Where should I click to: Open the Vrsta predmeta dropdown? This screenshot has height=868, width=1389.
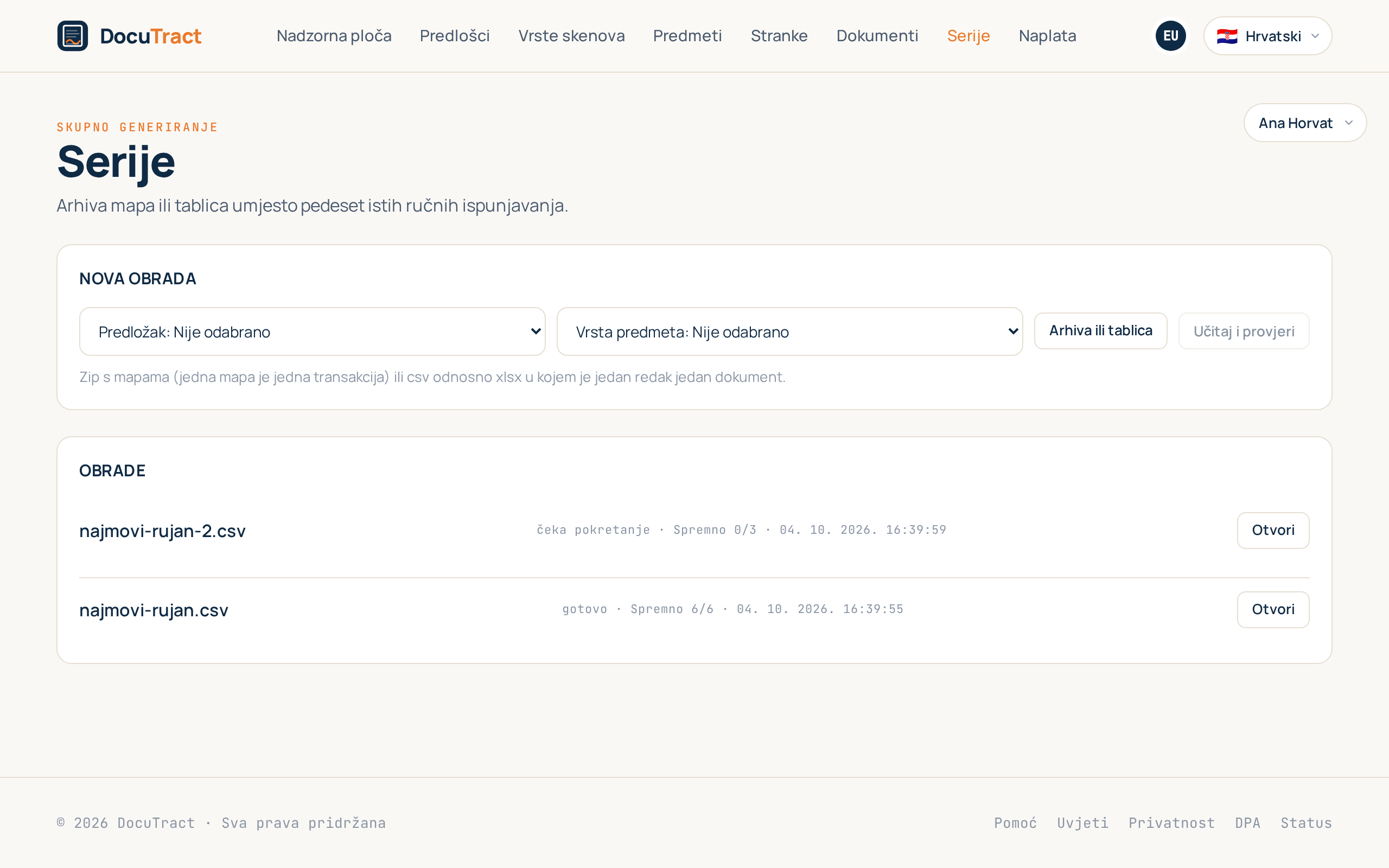click(789, 331)
